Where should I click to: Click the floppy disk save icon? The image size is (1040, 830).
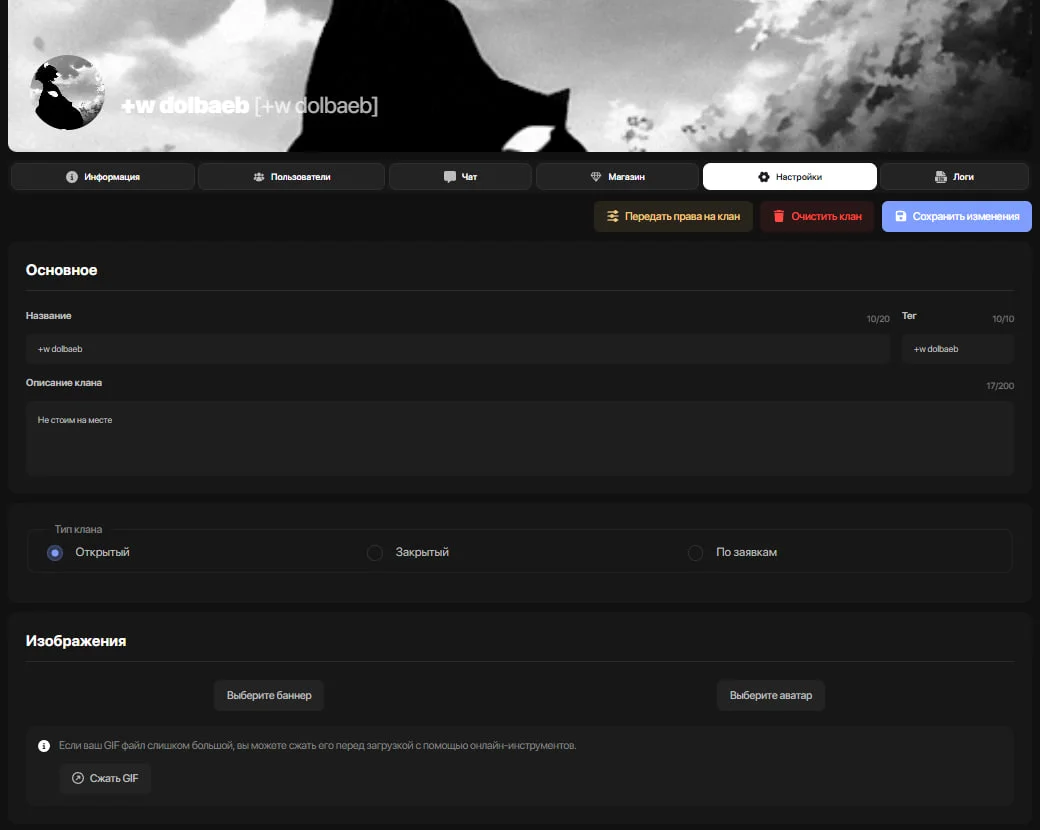901,216
